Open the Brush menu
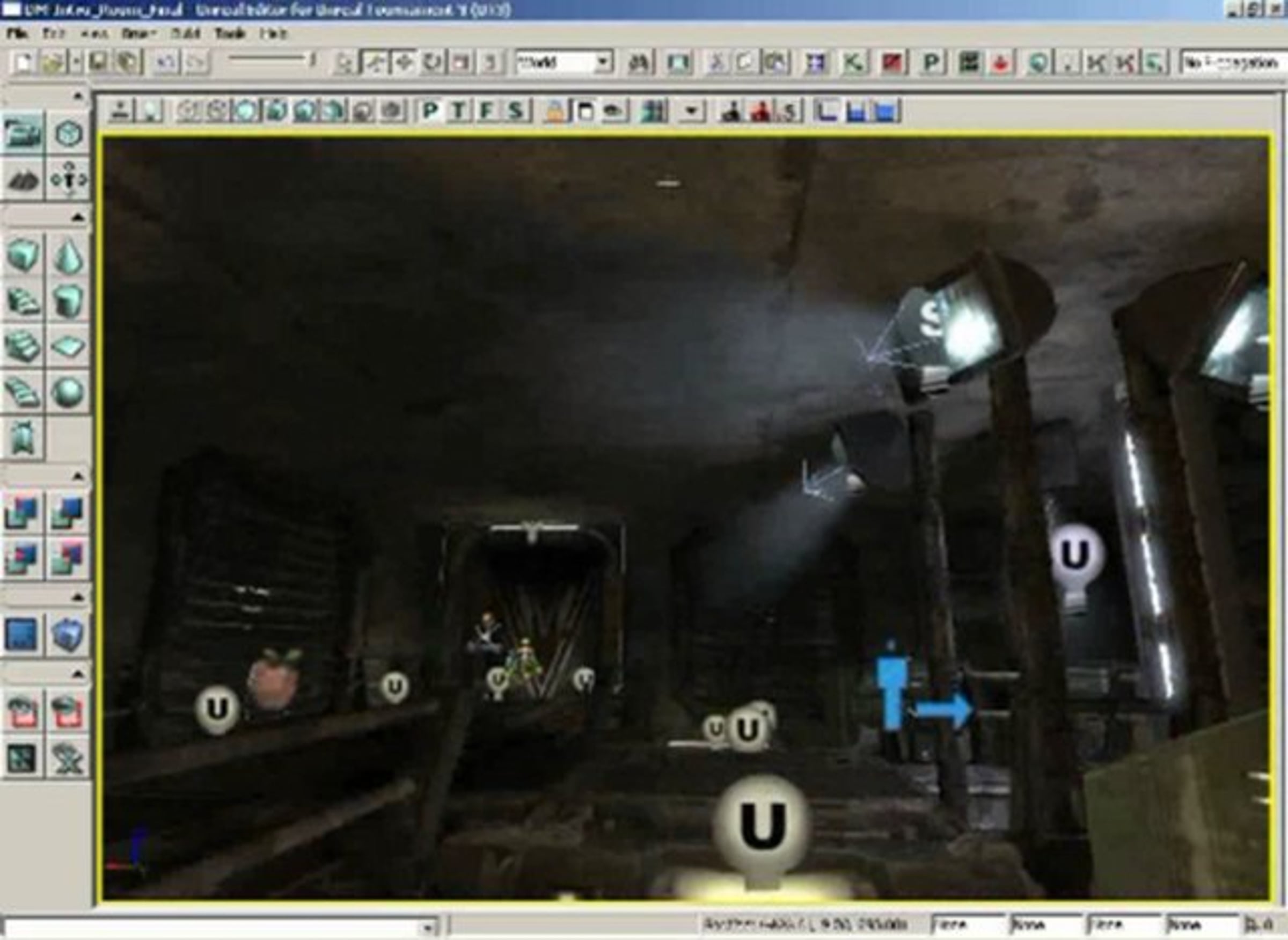The height and width of the screenshot is (940, 1288). (x=138, y=34)
